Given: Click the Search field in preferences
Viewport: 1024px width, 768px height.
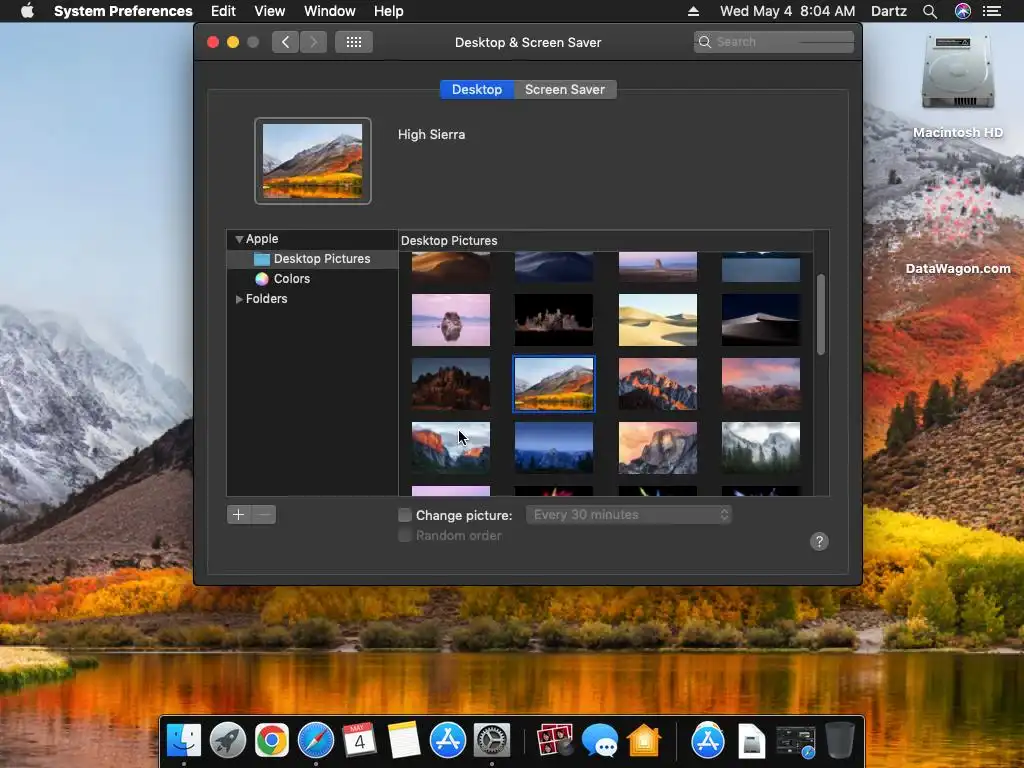Looking at the screenshot, I should pos(774,42).
